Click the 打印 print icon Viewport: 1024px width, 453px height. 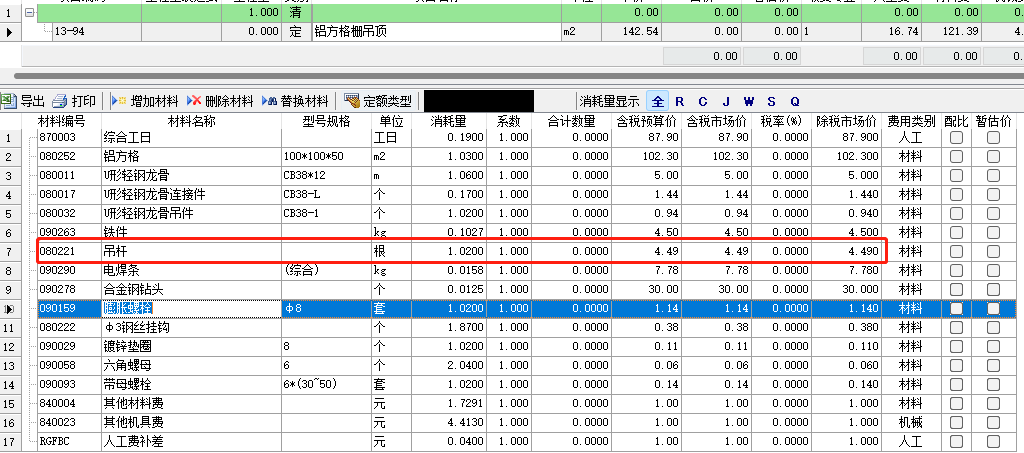pos(60,101)
